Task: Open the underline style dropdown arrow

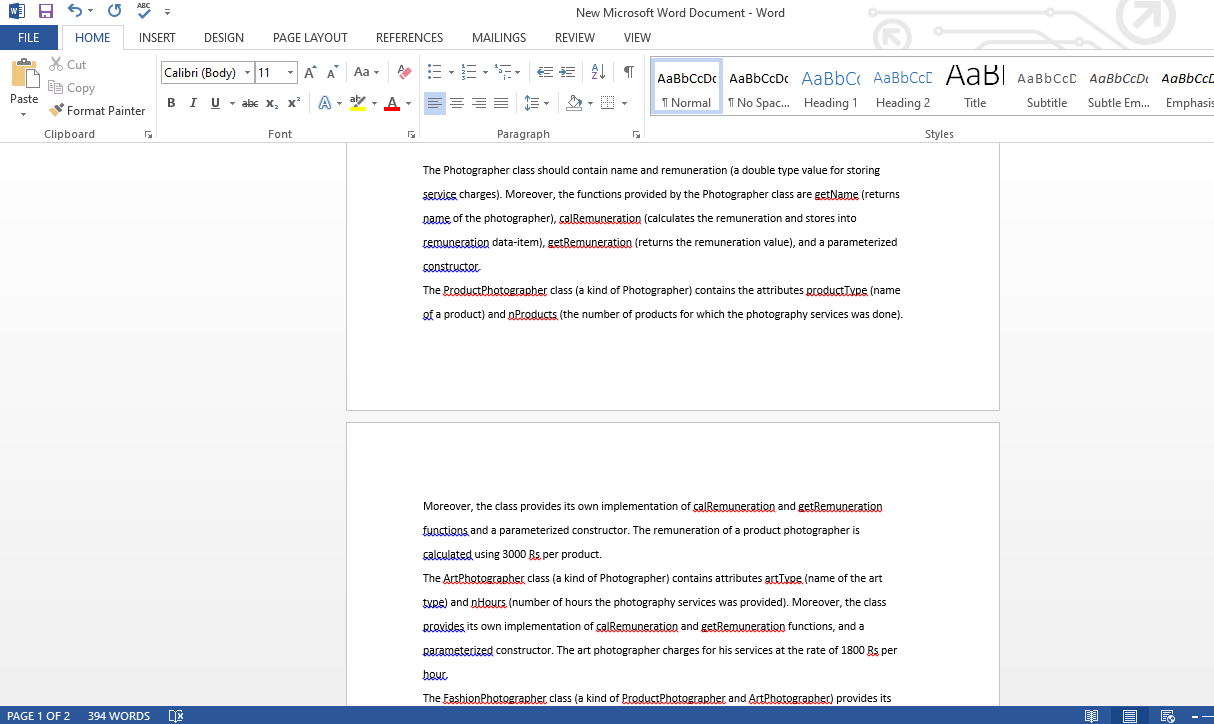Action: tap(232, 103)
